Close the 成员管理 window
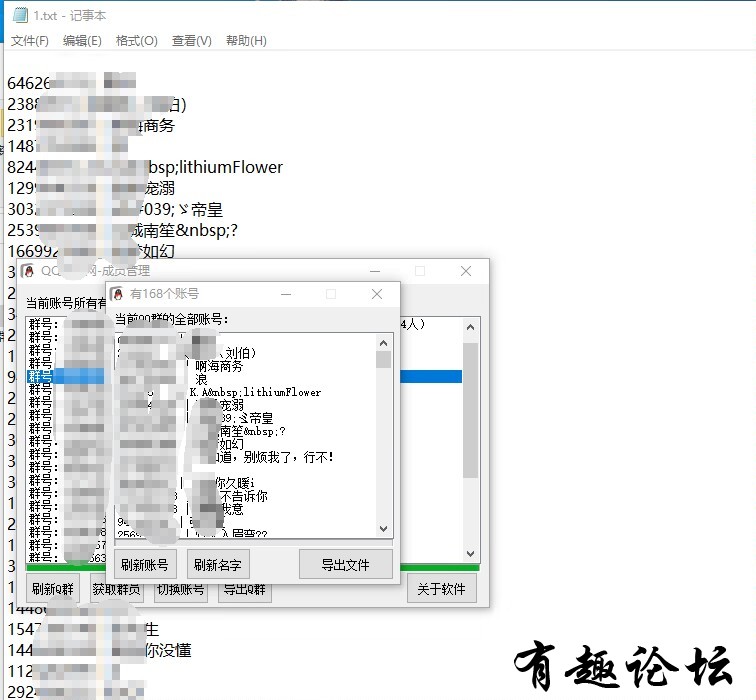Screen dimensions: 756x700 (x=466, y=271)
